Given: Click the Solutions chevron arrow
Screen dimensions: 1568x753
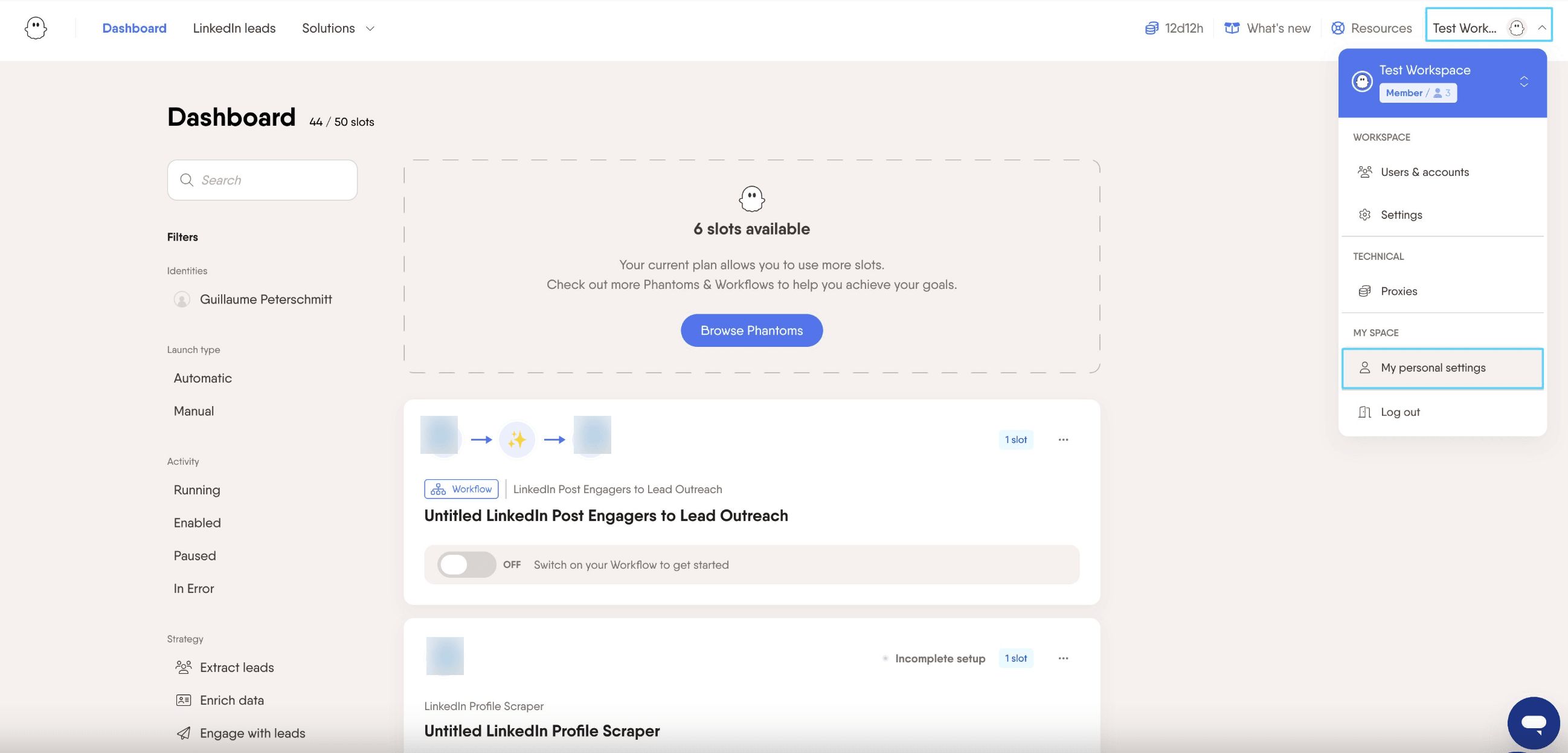Looking at the screenshot, I should (370, 28).
